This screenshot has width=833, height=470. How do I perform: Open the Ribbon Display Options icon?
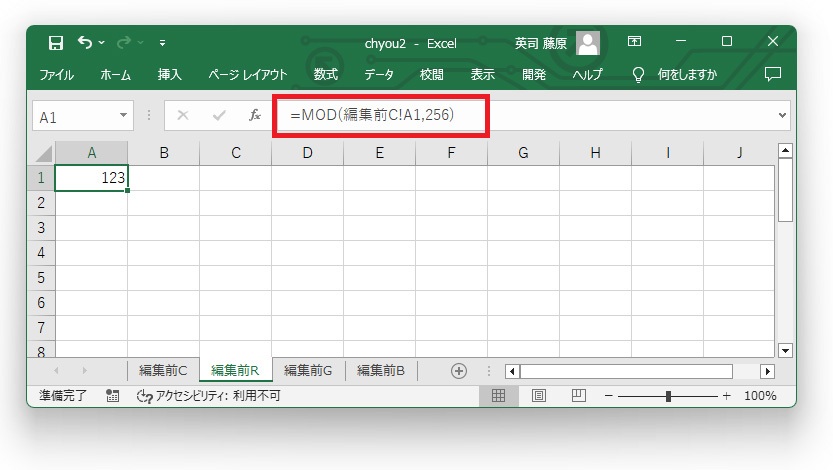634,42
